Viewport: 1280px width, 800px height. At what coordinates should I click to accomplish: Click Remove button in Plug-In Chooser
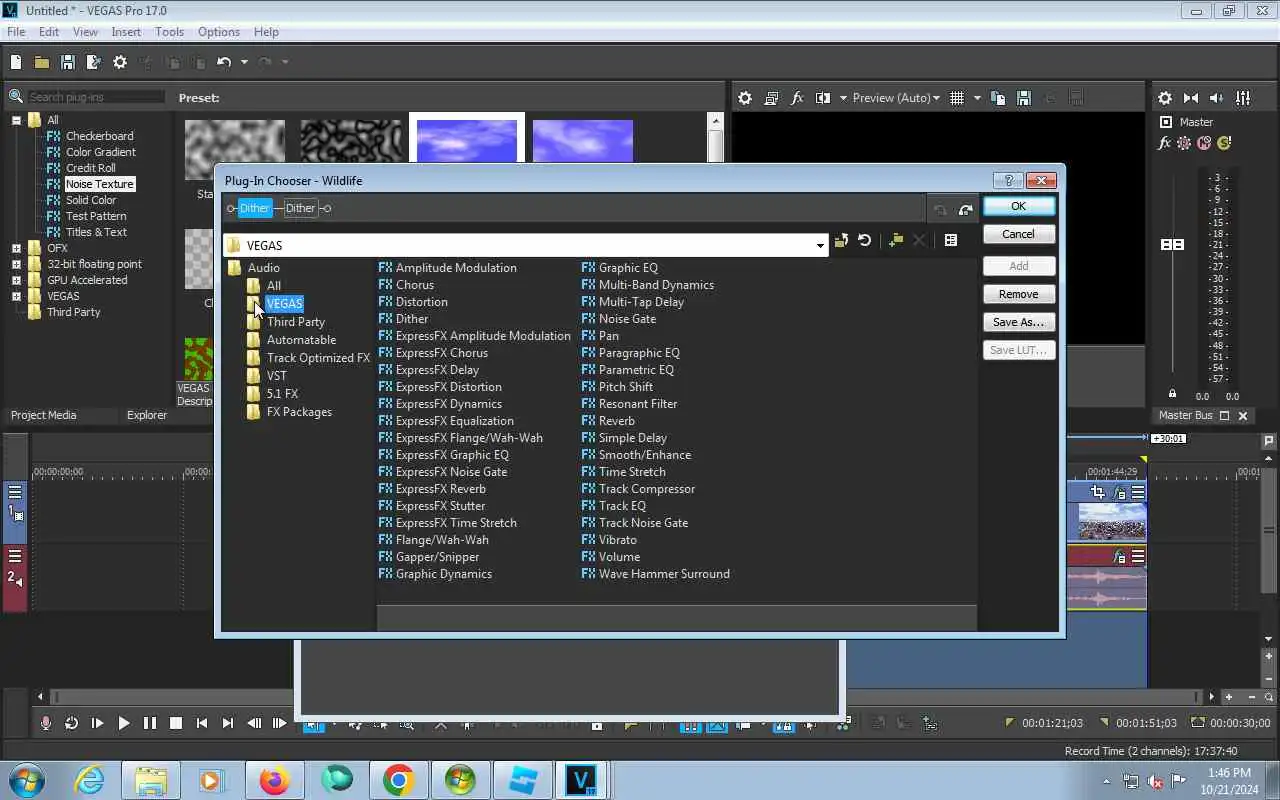[x=1018, y=294]
